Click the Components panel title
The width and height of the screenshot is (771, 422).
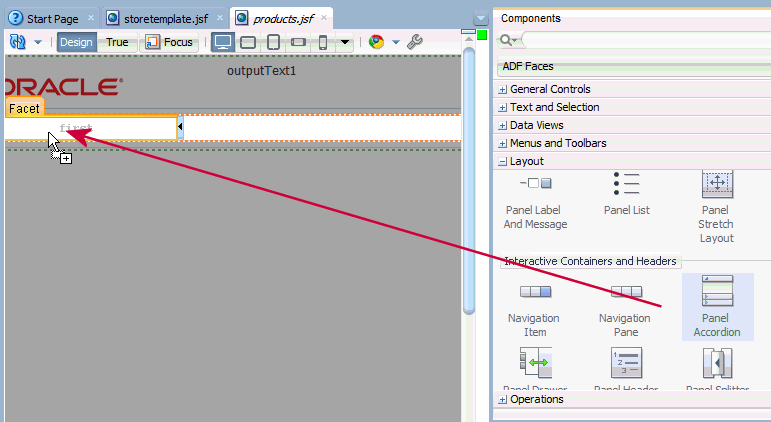point(531,18)
